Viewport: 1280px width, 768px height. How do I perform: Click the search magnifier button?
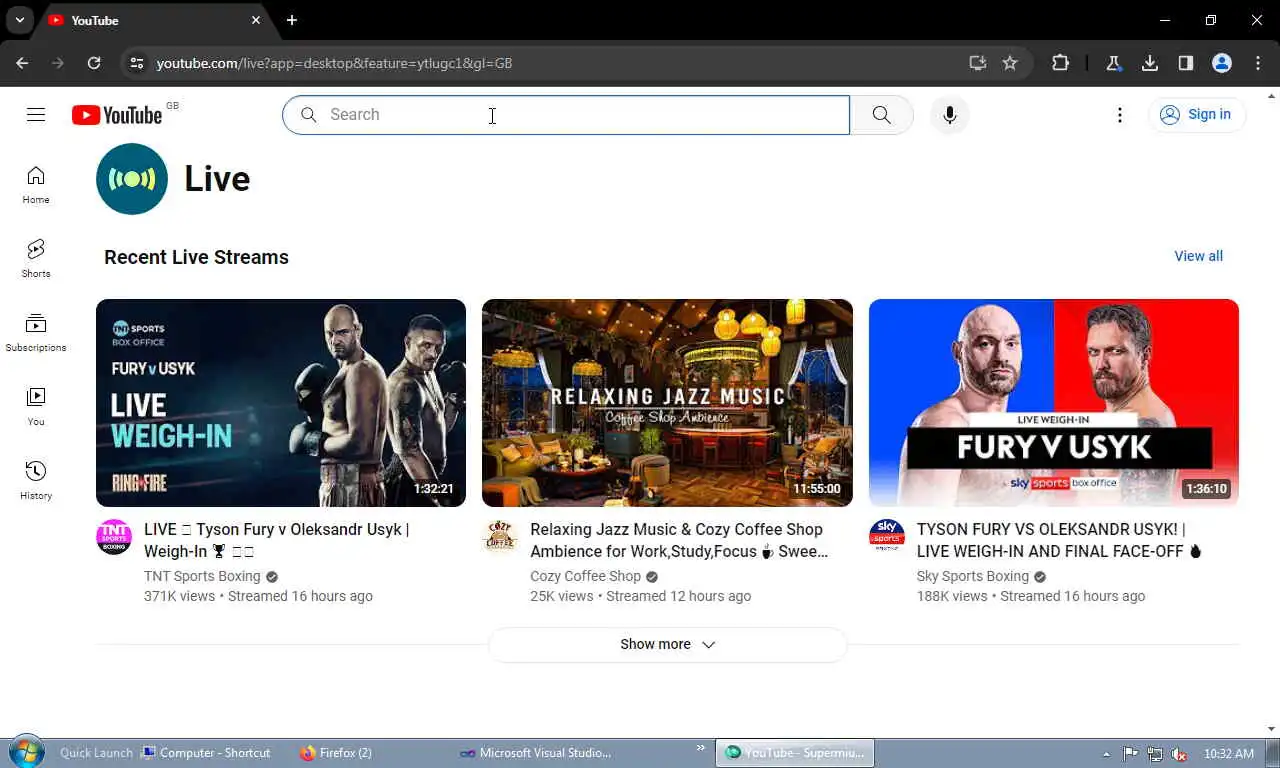881,115
